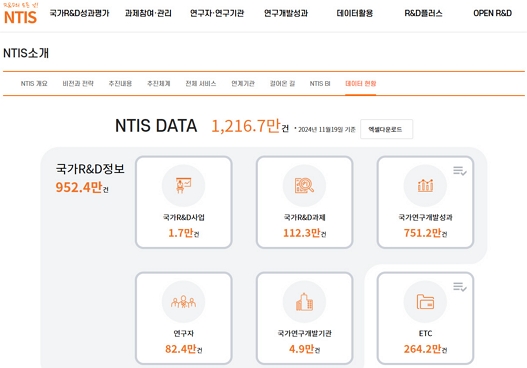
Task: Open 데이터활용 menu
Action: (355, 13)
